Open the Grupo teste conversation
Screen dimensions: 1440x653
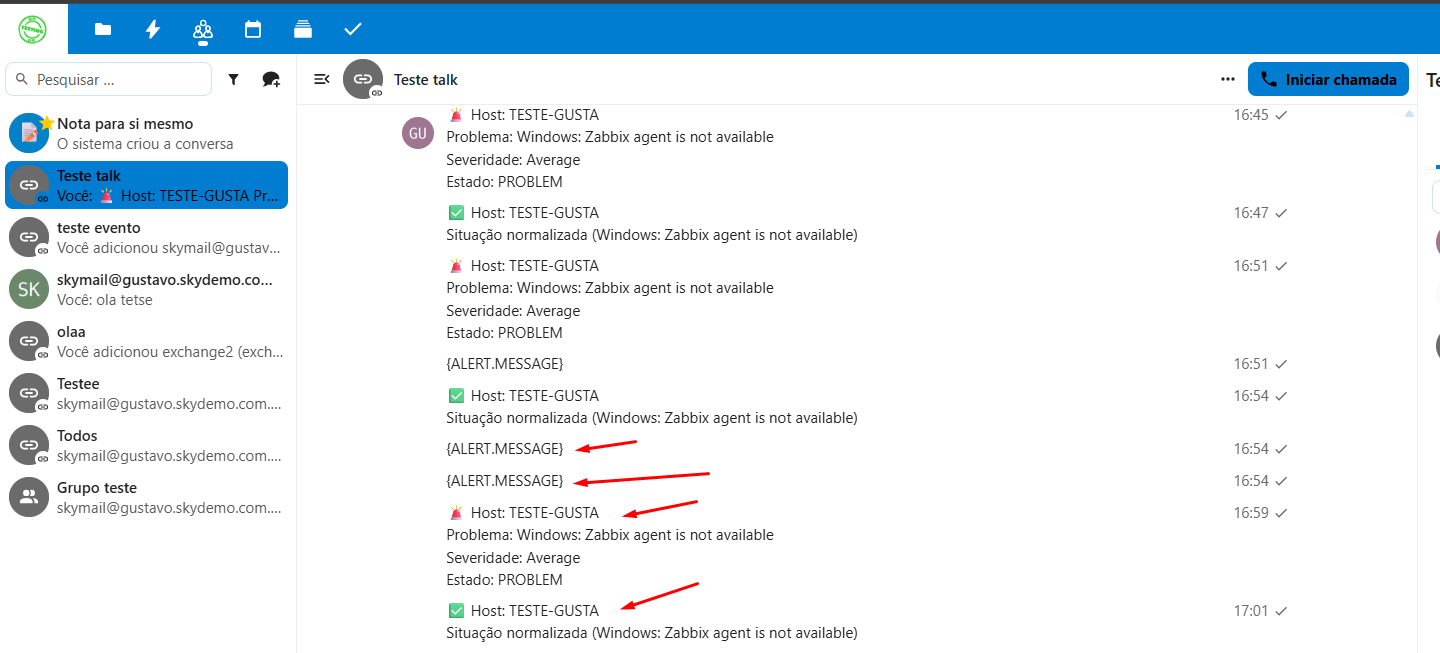147,497
